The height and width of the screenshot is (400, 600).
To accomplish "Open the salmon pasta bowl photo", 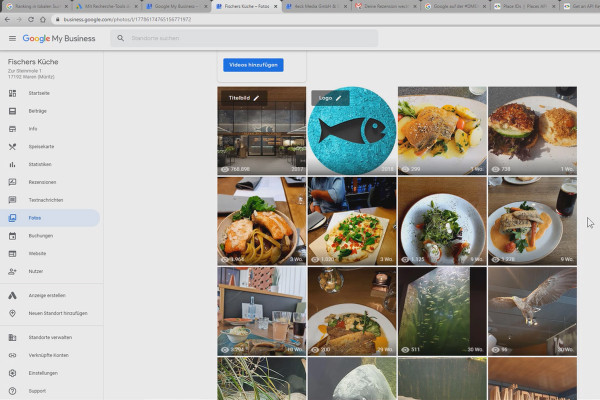I will (x=262, y=221).
